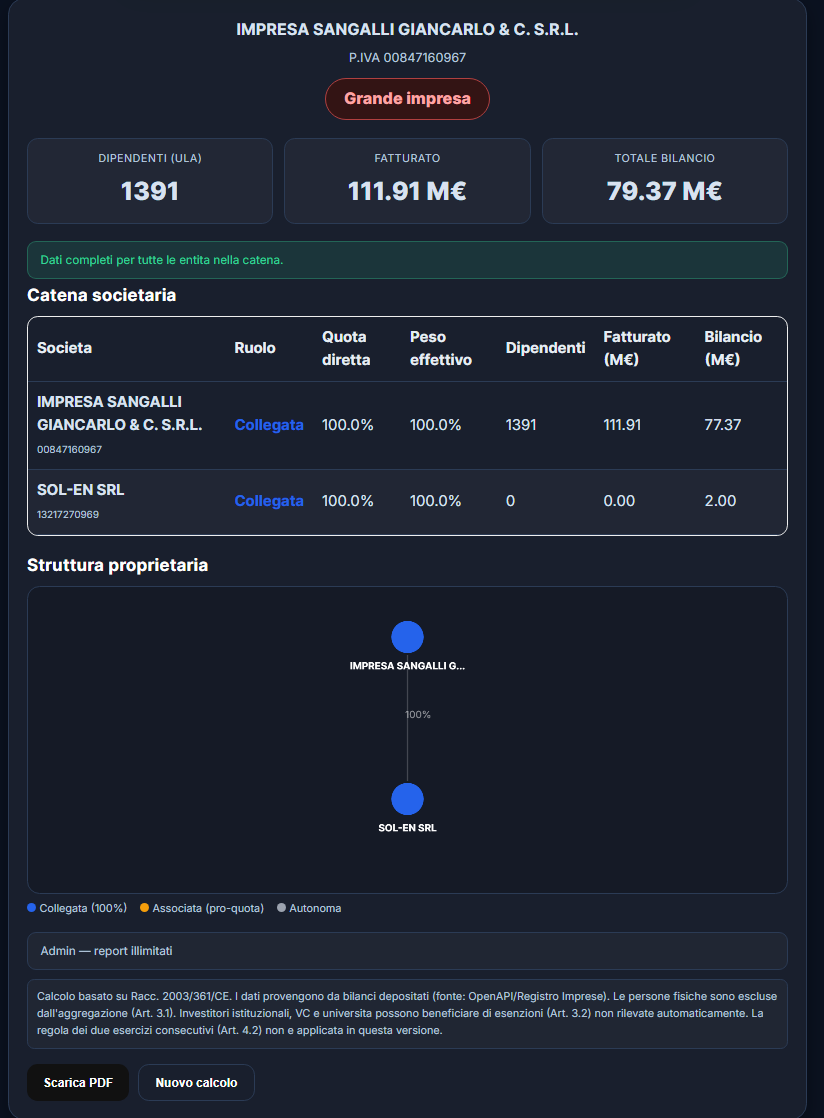Image resolution: width=824 pixels, height=1118 pixels.
Task: Click the Fatturato summary card
Action: 407,180
